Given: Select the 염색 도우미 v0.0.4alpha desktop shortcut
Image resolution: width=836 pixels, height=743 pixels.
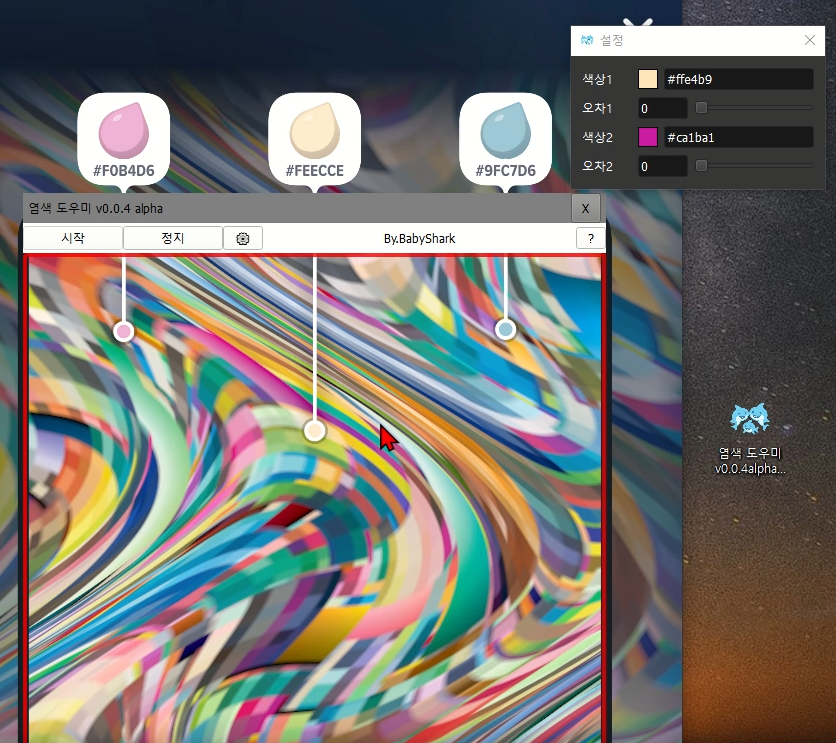Looking at the screenshot, I should tap(750, 439).
